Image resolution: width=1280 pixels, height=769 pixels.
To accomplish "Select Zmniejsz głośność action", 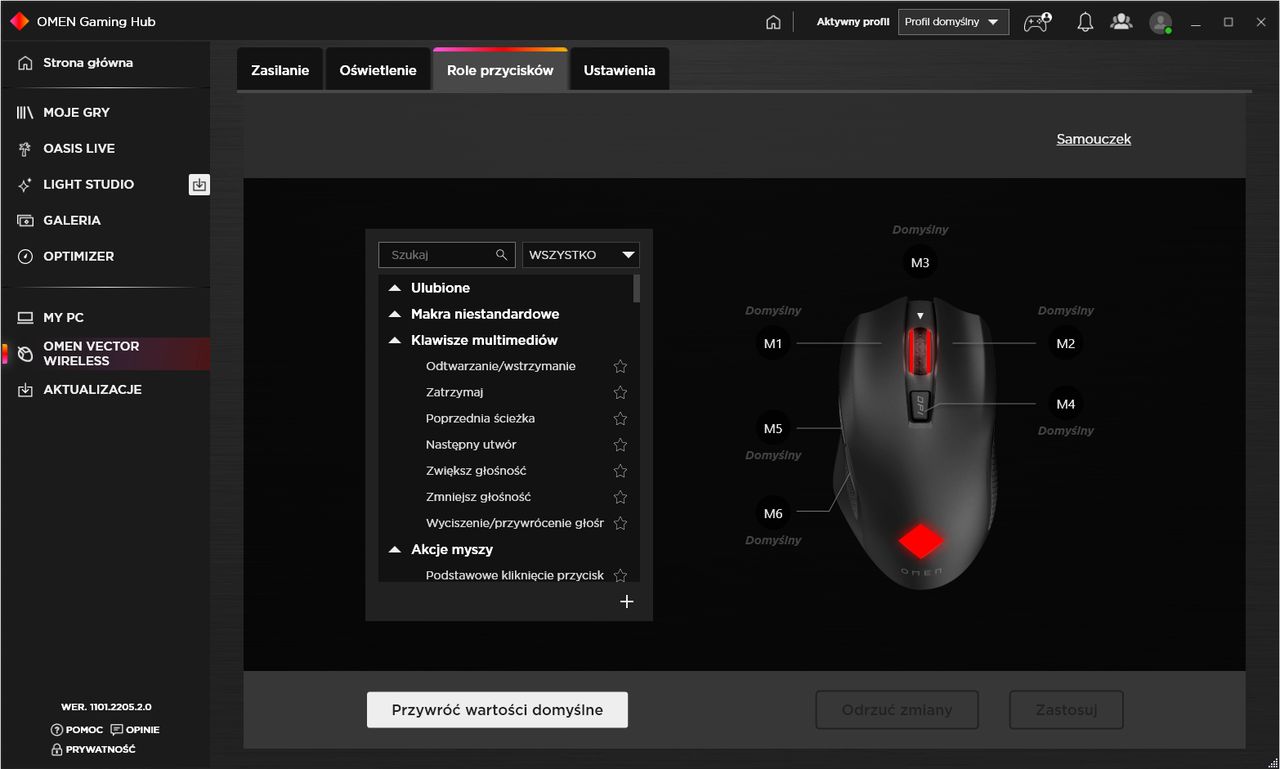I will 478,497.
